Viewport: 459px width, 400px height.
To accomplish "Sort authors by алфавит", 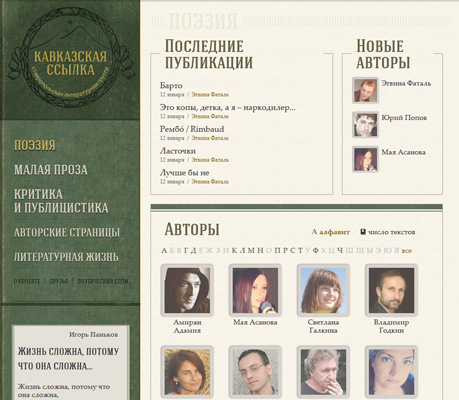I will click(x=331, y=232).
